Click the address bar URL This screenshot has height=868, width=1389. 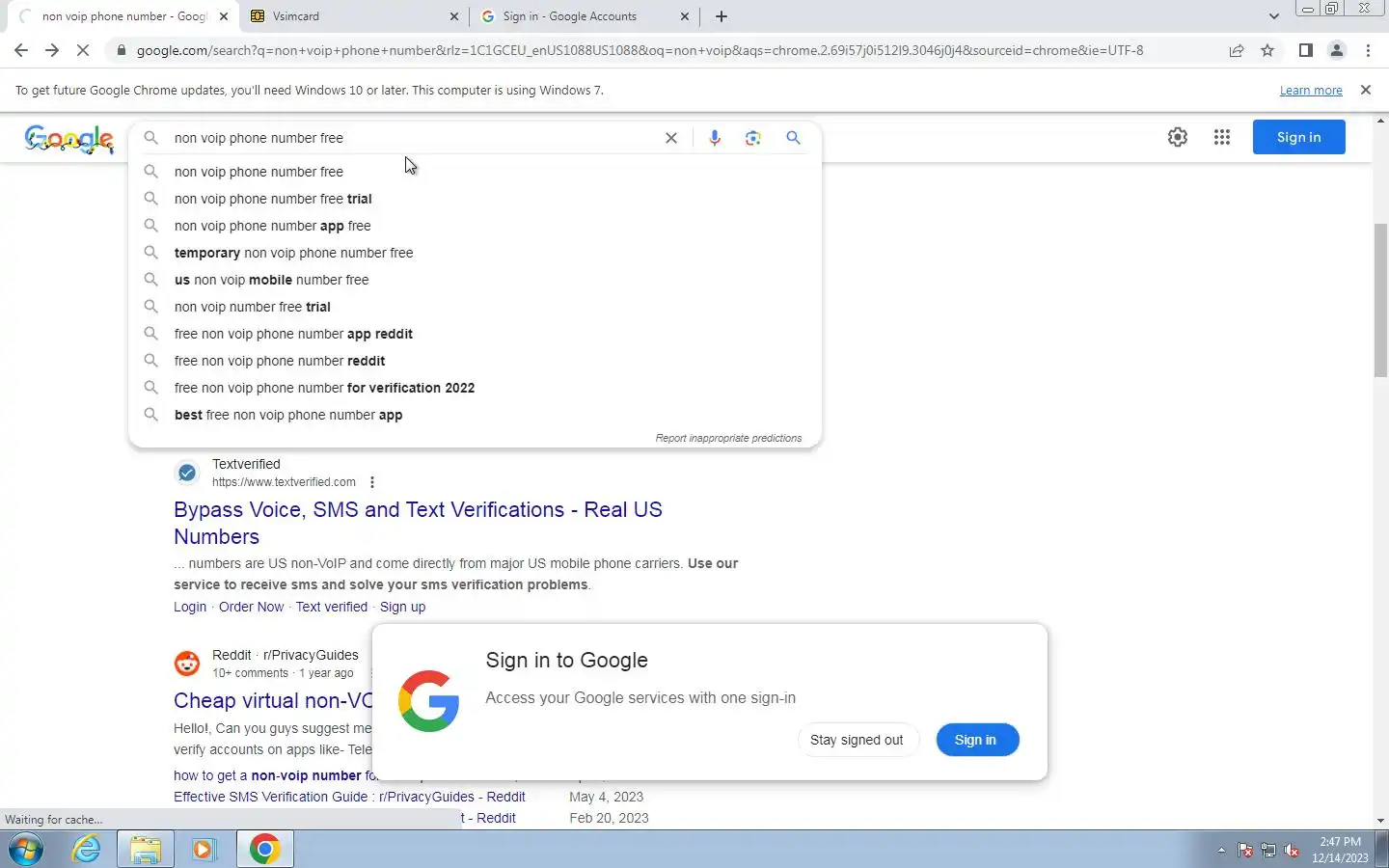click(640, 50)
